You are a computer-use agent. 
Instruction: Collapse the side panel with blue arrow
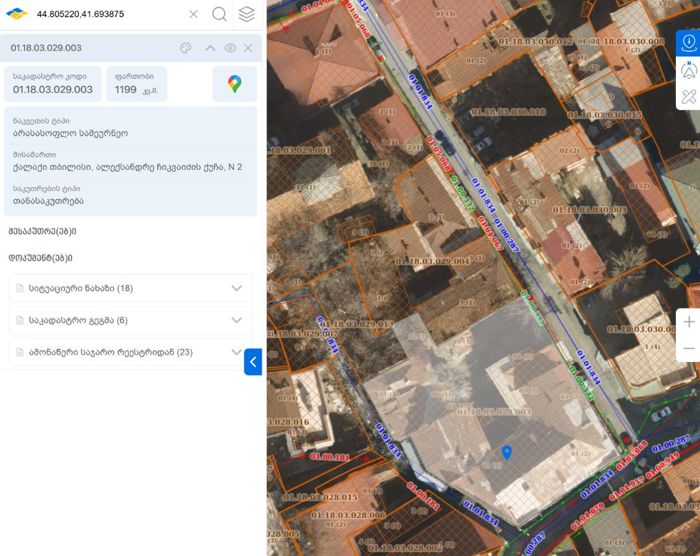point(253,362)
